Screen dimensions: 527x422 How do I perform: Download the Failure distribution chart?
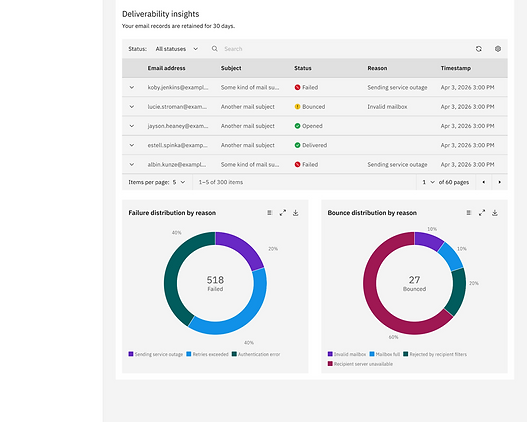click(295, 213)
